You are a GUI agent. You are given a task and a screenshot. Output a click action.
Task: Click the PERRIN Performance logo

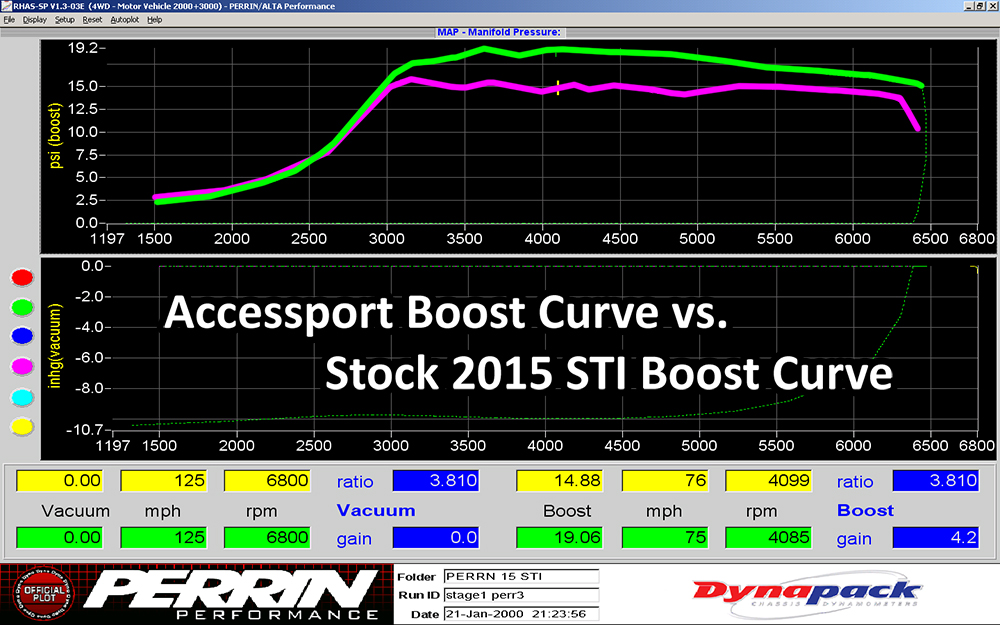pos(231,594)
